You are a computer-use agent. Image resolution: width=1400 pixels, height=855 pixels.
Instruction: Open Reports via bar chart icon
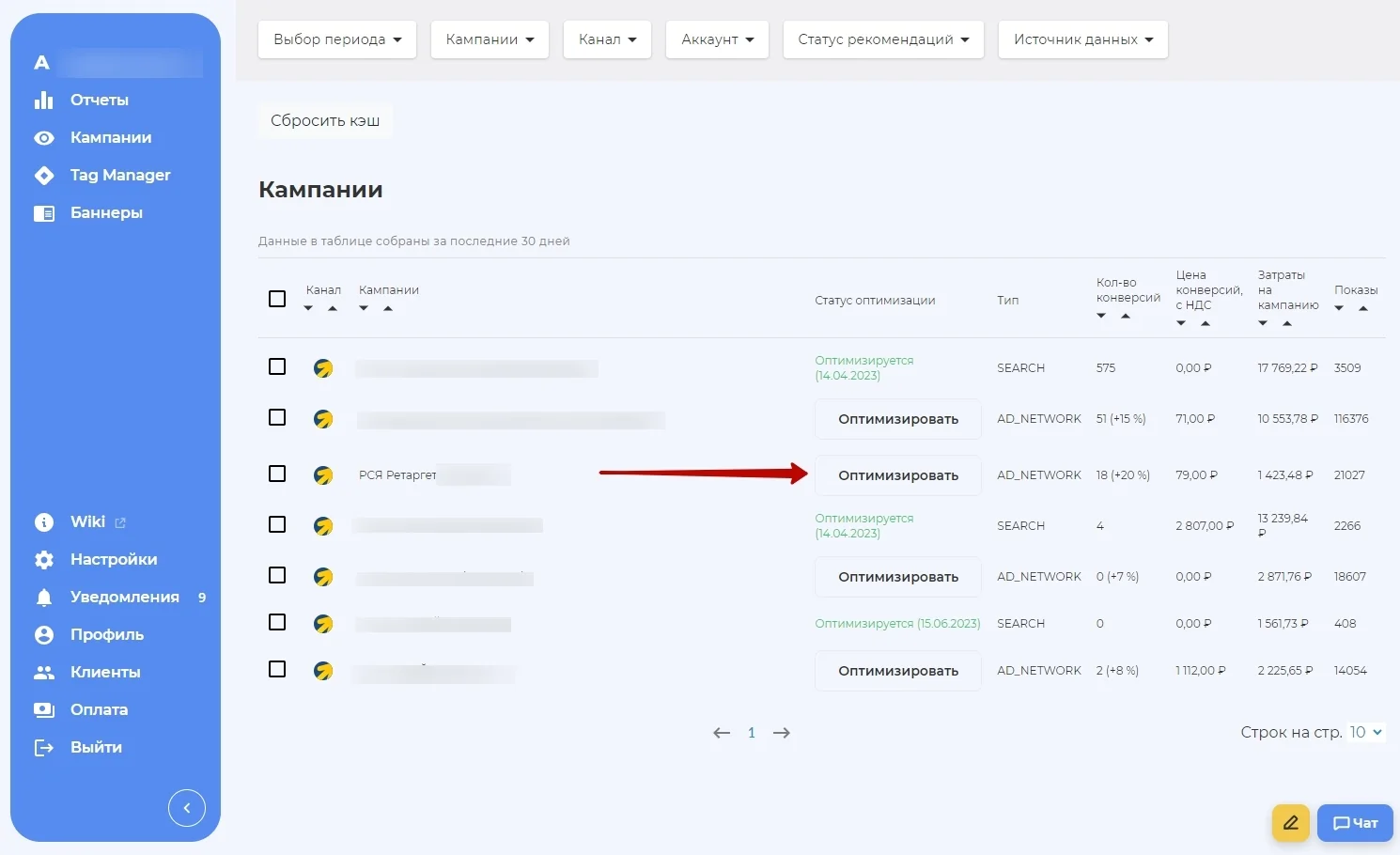[44, 100]
